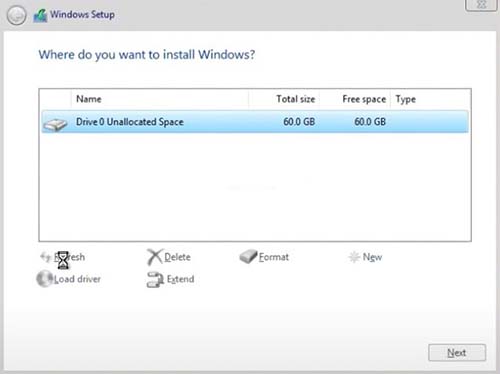
Task: Click the back arrow button in Windows Setup
Action: click(x=16, y=16)
